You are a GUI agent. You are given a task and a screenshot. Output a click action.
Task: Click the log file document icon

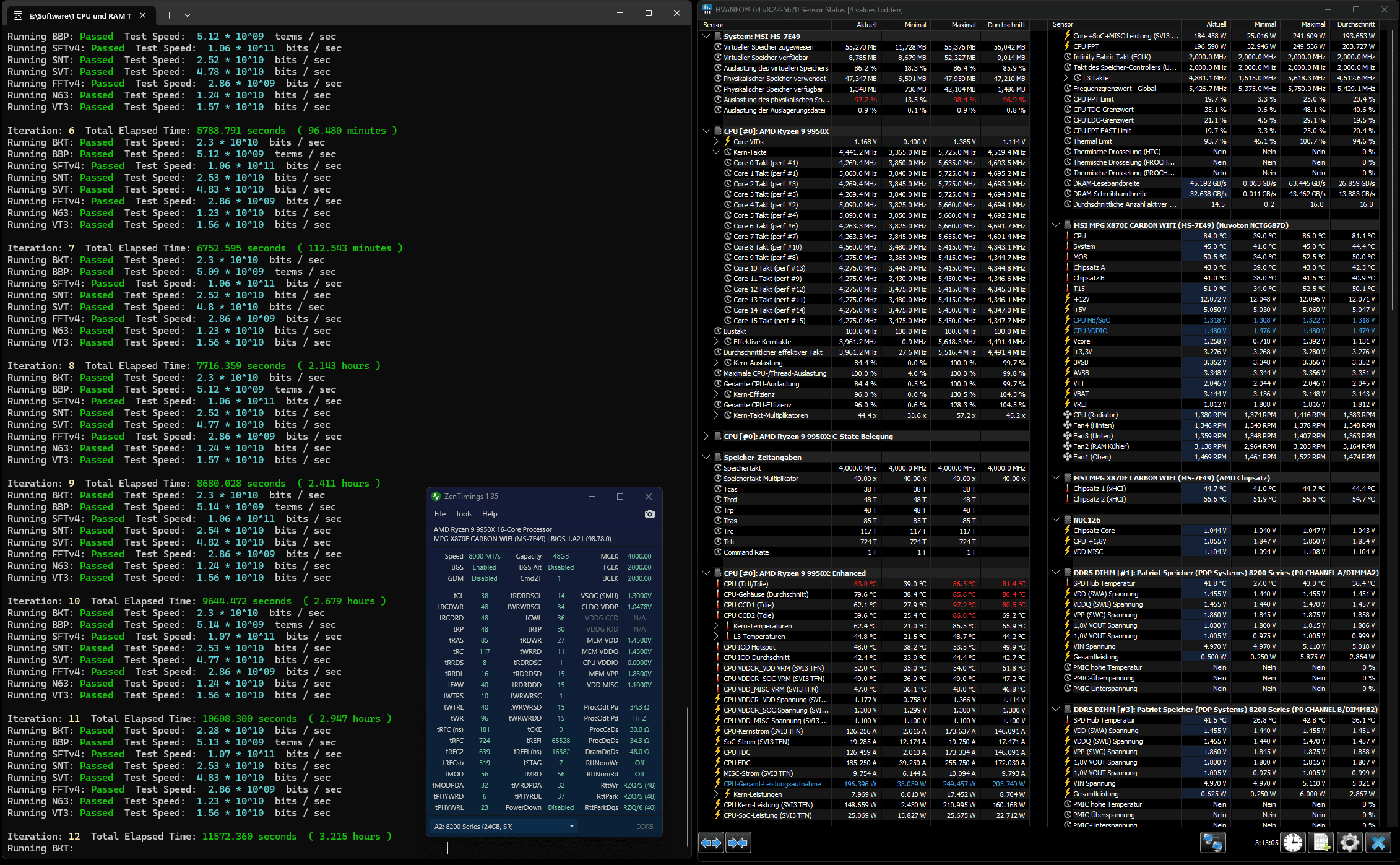click(x=1321, y=843)
